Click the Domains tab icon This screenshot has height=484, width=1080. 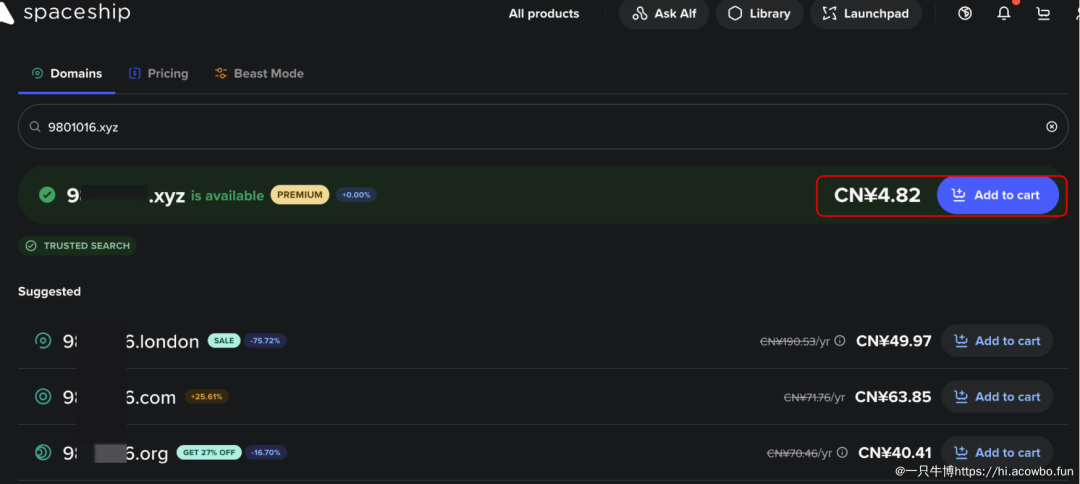pyautogui.click(x=38, y=74)
